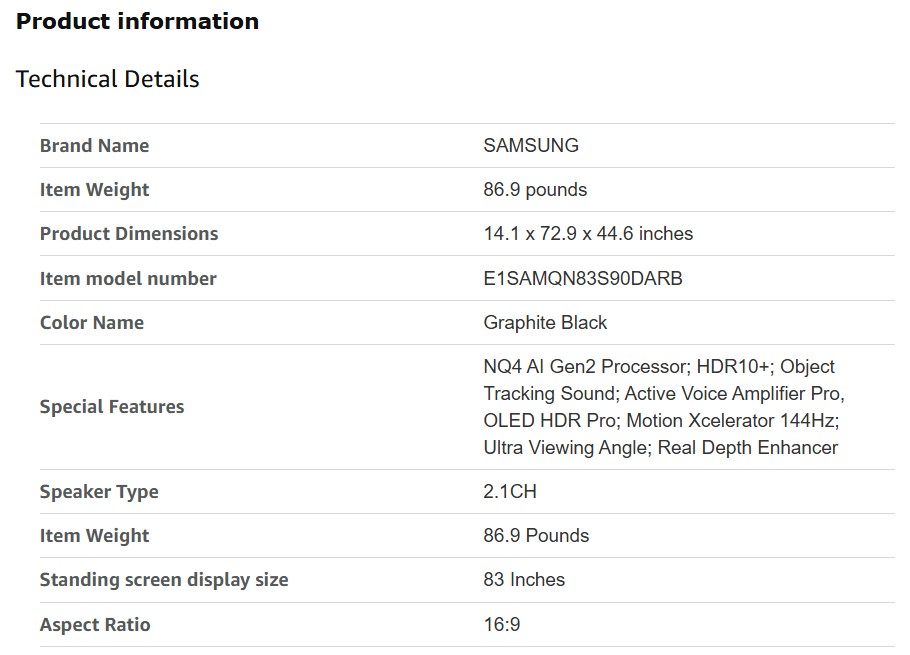Select the 14.1 x 72.9 x 44.6 inches value

[588, 234]
